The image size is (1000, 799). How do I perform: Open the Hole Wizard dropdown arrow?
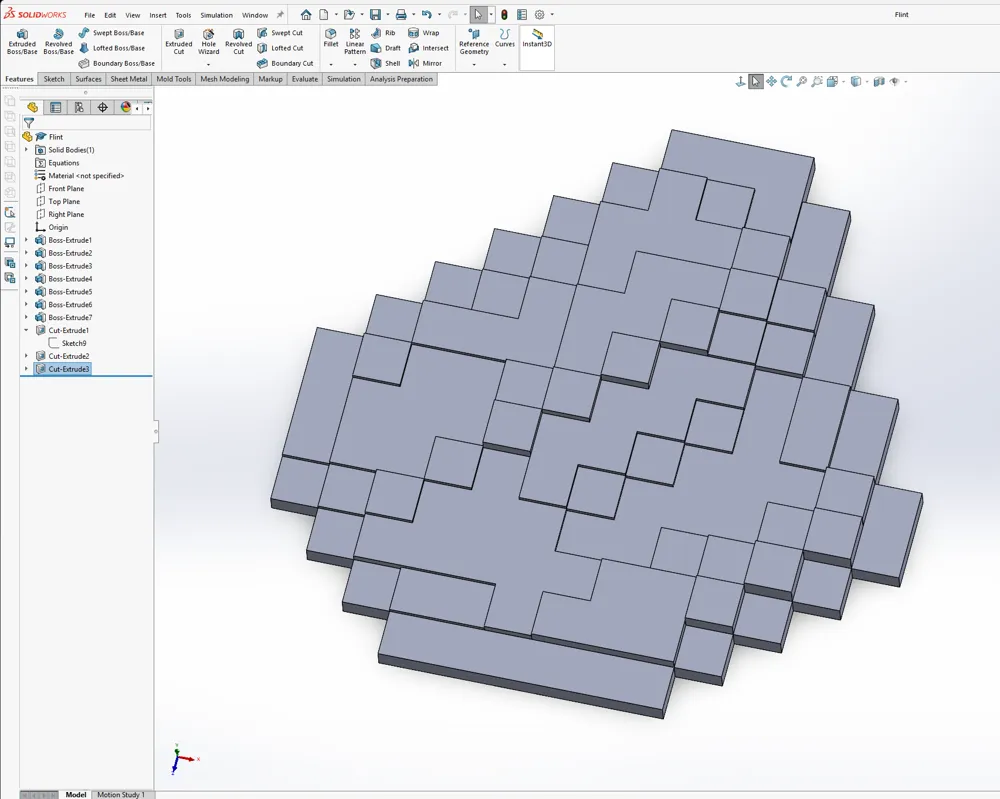click(x=209, y=64)
